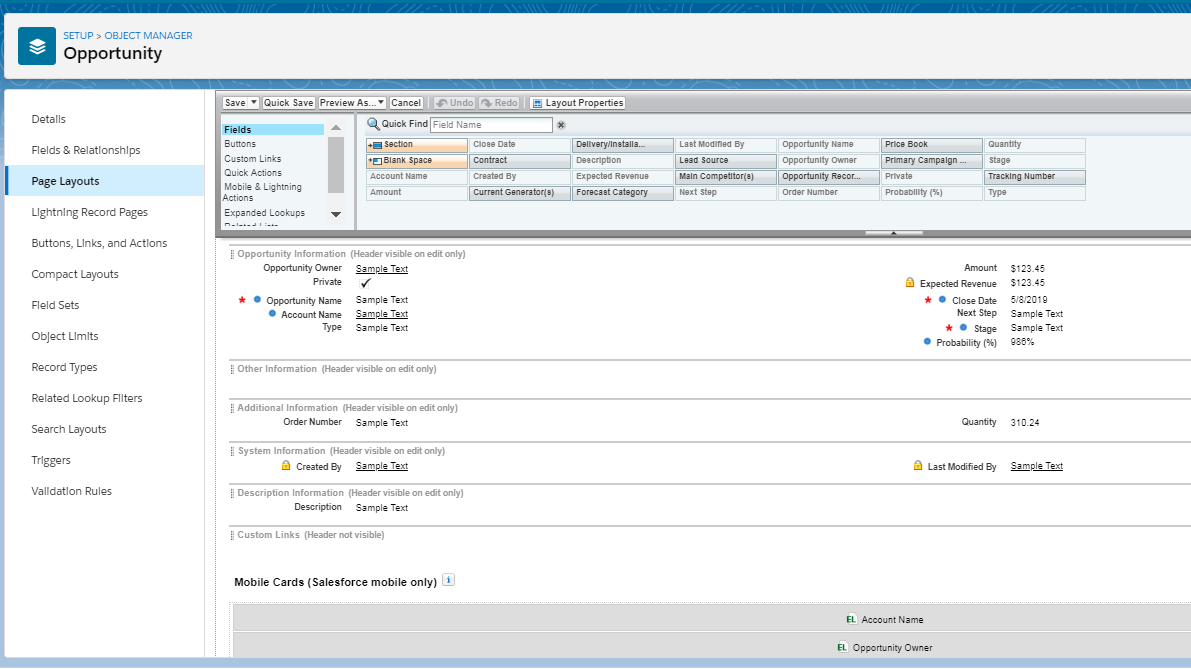Image resolution: width=1191 pixels, height=669 pixels.
Task: Click the Quick Find field name input
Action: (490, 125)
